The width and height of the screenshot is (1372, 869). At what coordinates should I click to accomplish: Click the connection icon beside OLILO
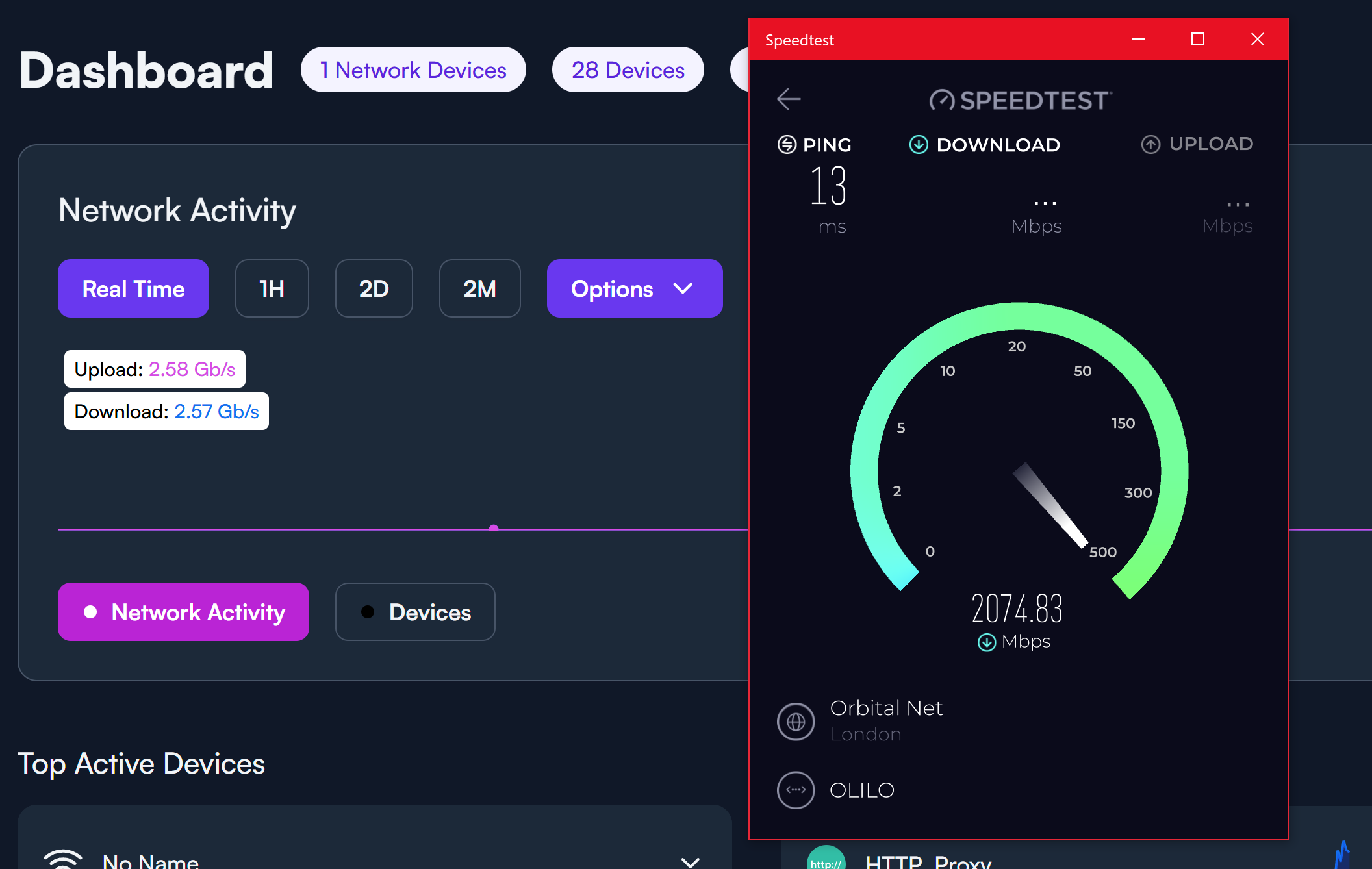coord(796,790)
